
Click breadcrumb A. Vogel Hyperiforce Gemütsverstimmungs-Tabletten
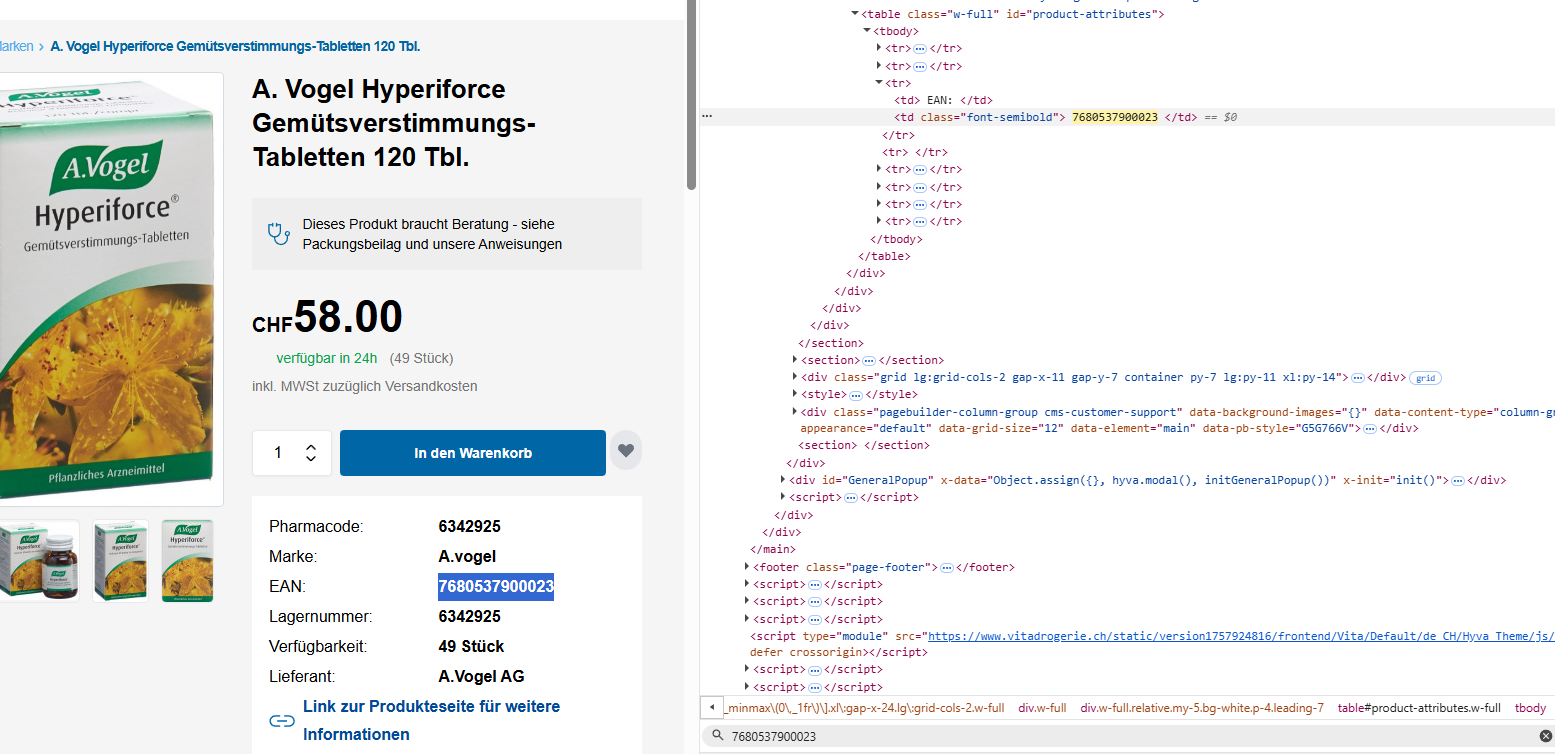click(235, 46)
